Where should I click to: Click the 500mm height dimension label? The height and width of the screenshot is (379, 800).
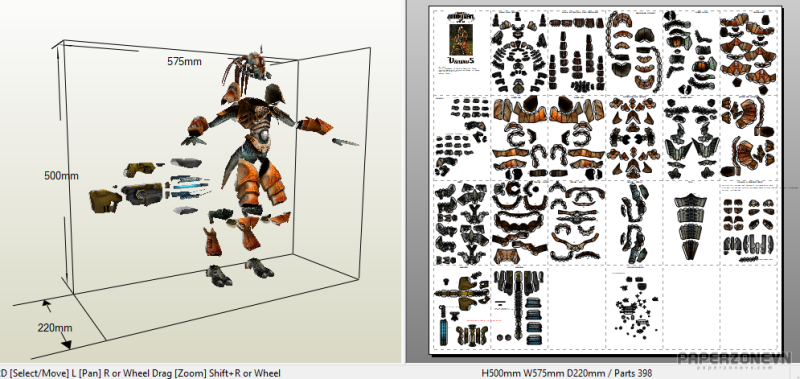point(61,175)
